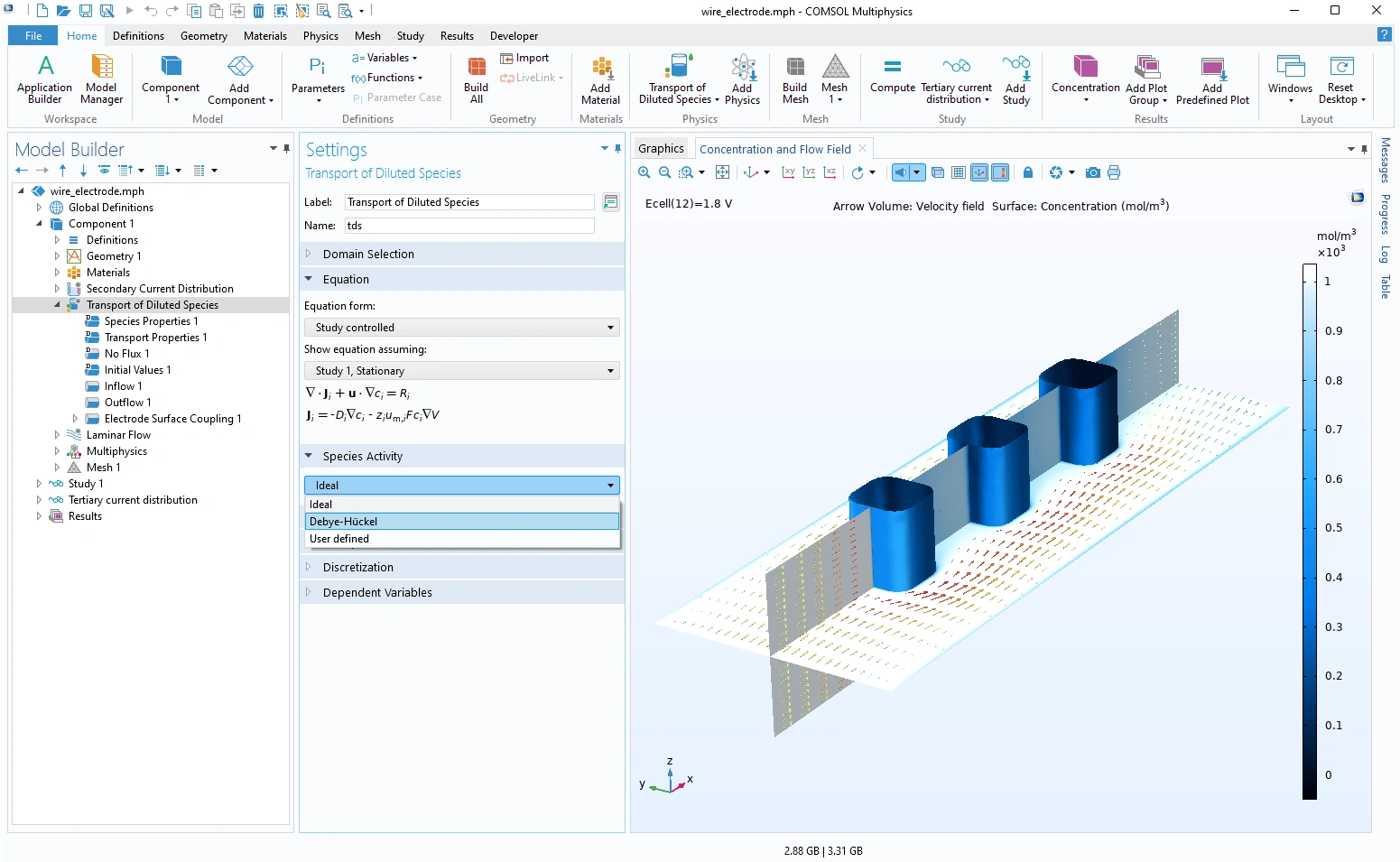Switch to the XY view
Screen dimensions: 1400x862
788,172
